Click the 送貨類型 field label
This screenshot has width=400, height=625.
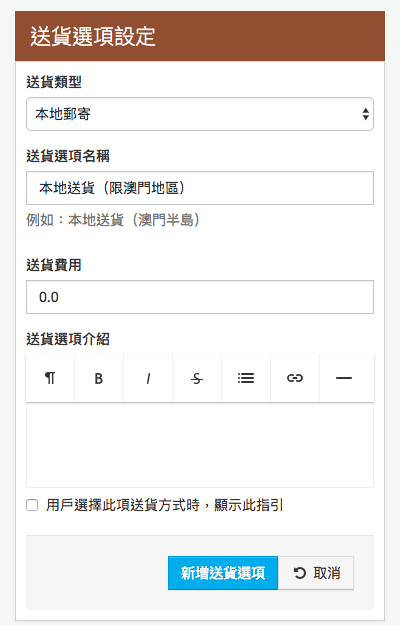(x=54, y=82)
